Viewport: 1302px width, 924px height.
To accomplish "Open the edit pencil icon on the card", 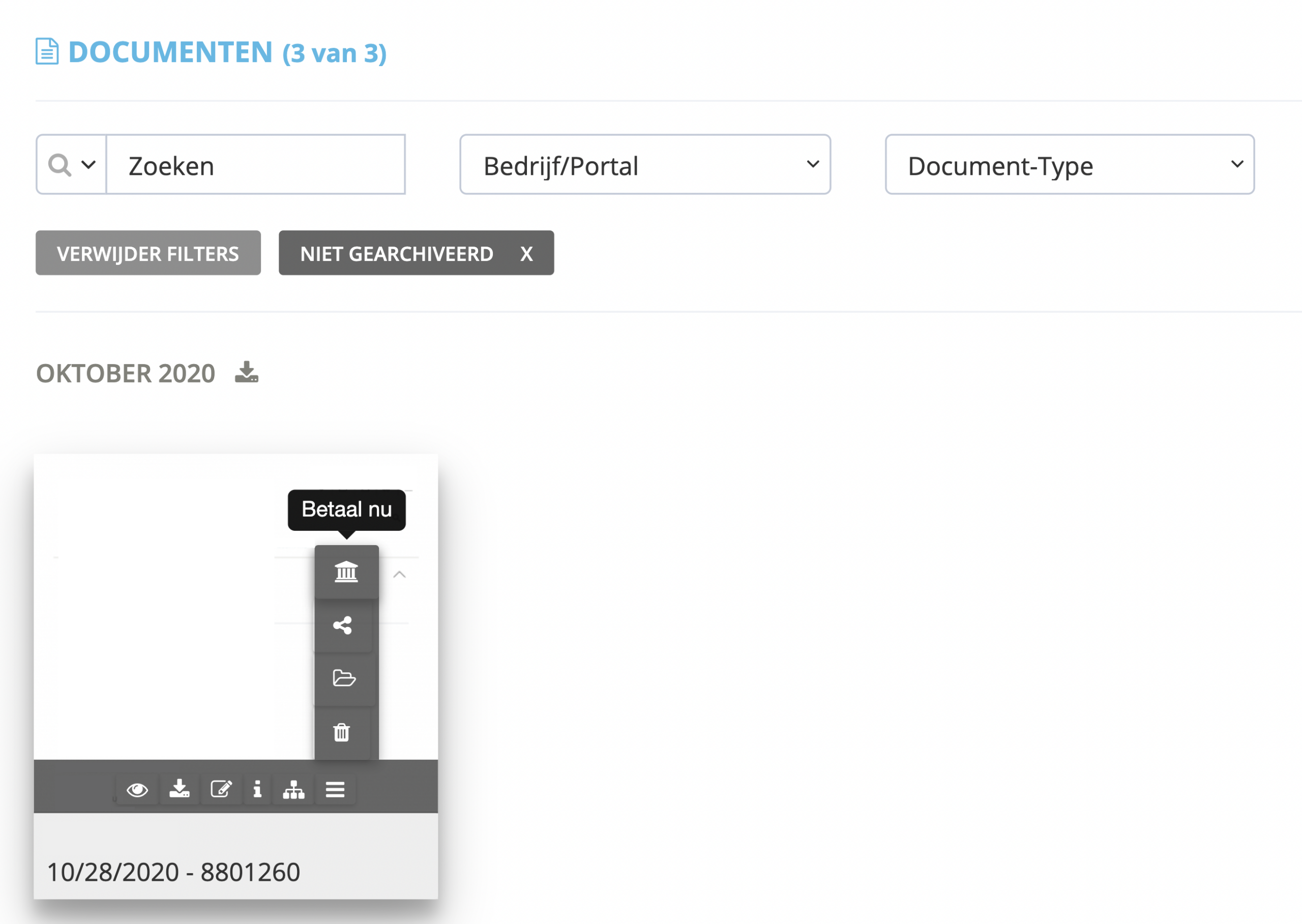I will pos(221,789).
